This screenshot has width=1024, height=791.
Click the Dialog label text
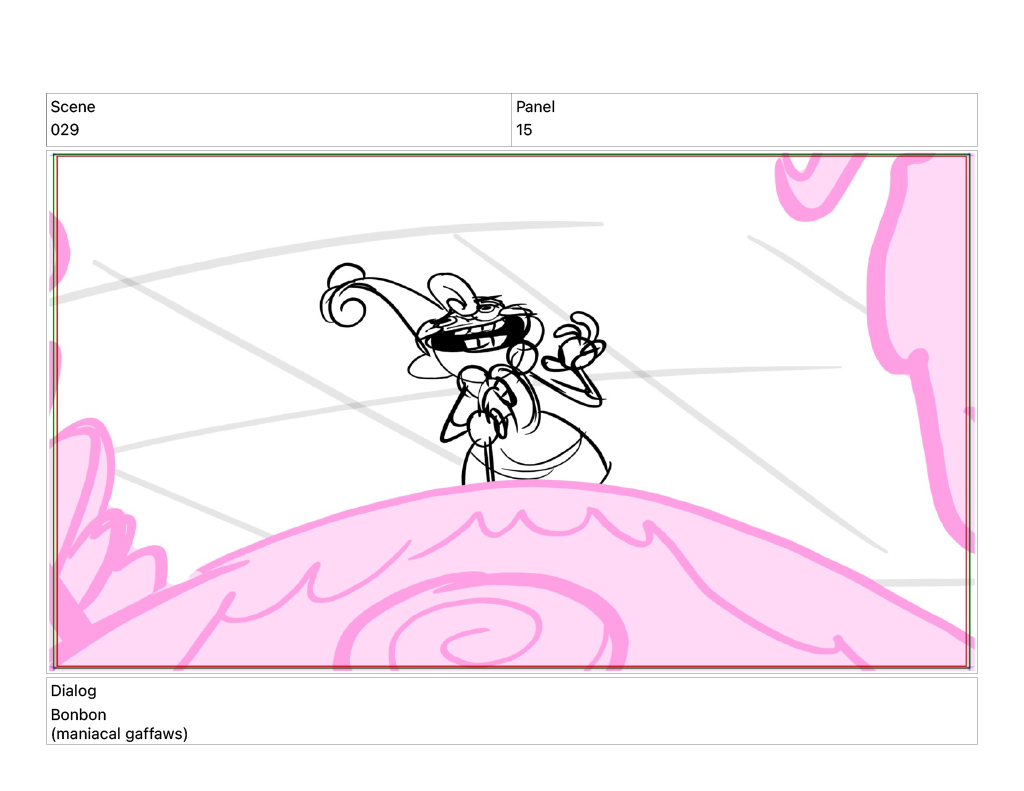(74, 691)
